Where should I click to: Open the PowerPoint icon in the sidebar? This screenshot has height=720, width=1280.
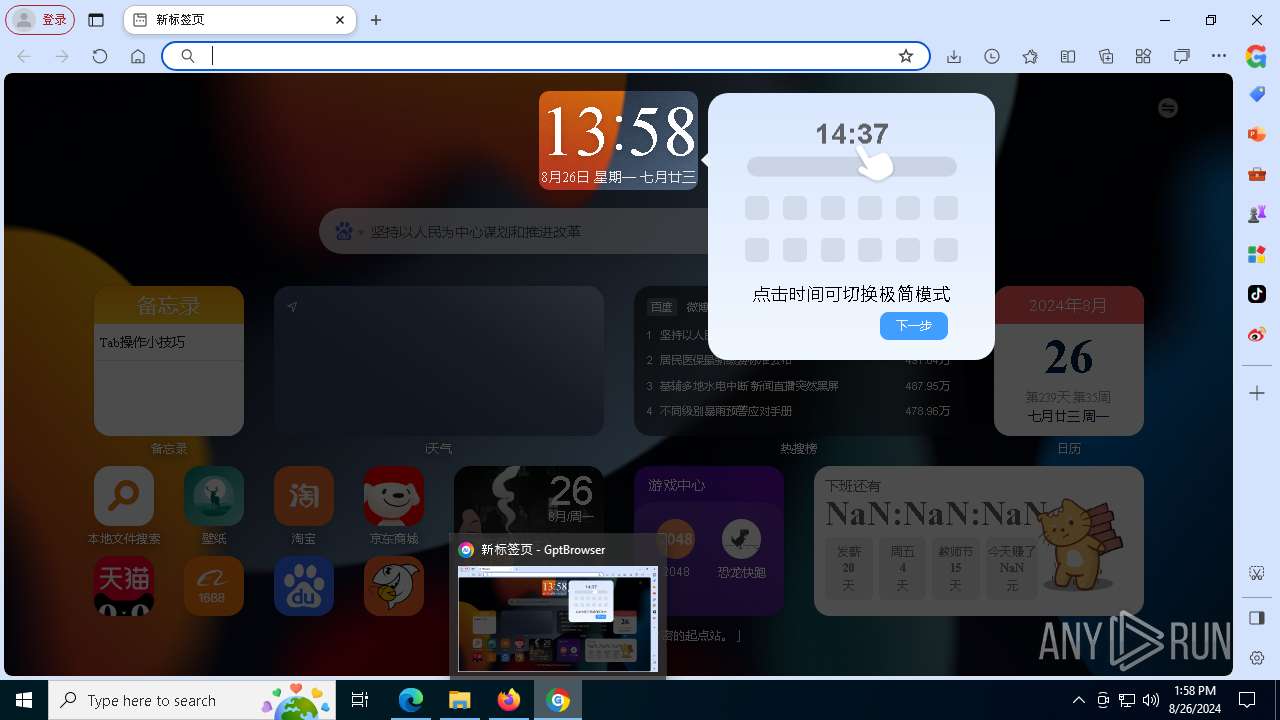pyautogui.click(x=1257, y=134)
